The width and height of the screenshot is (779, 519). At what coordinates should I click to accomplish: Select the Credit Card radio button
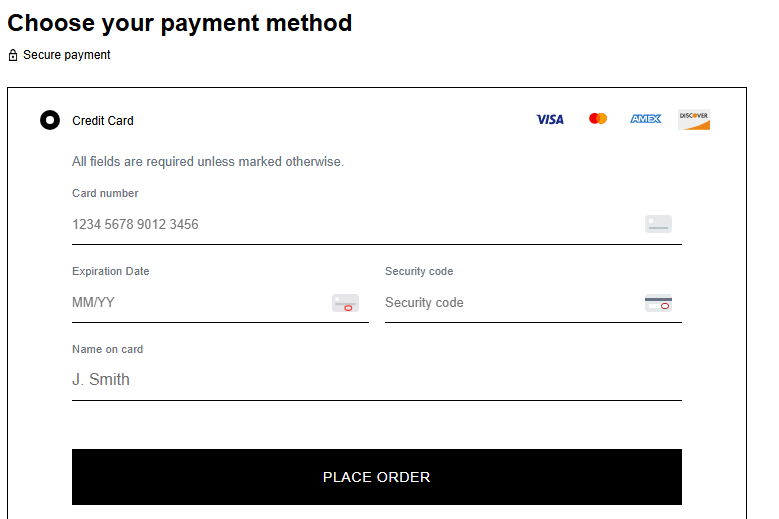[50, 121]
